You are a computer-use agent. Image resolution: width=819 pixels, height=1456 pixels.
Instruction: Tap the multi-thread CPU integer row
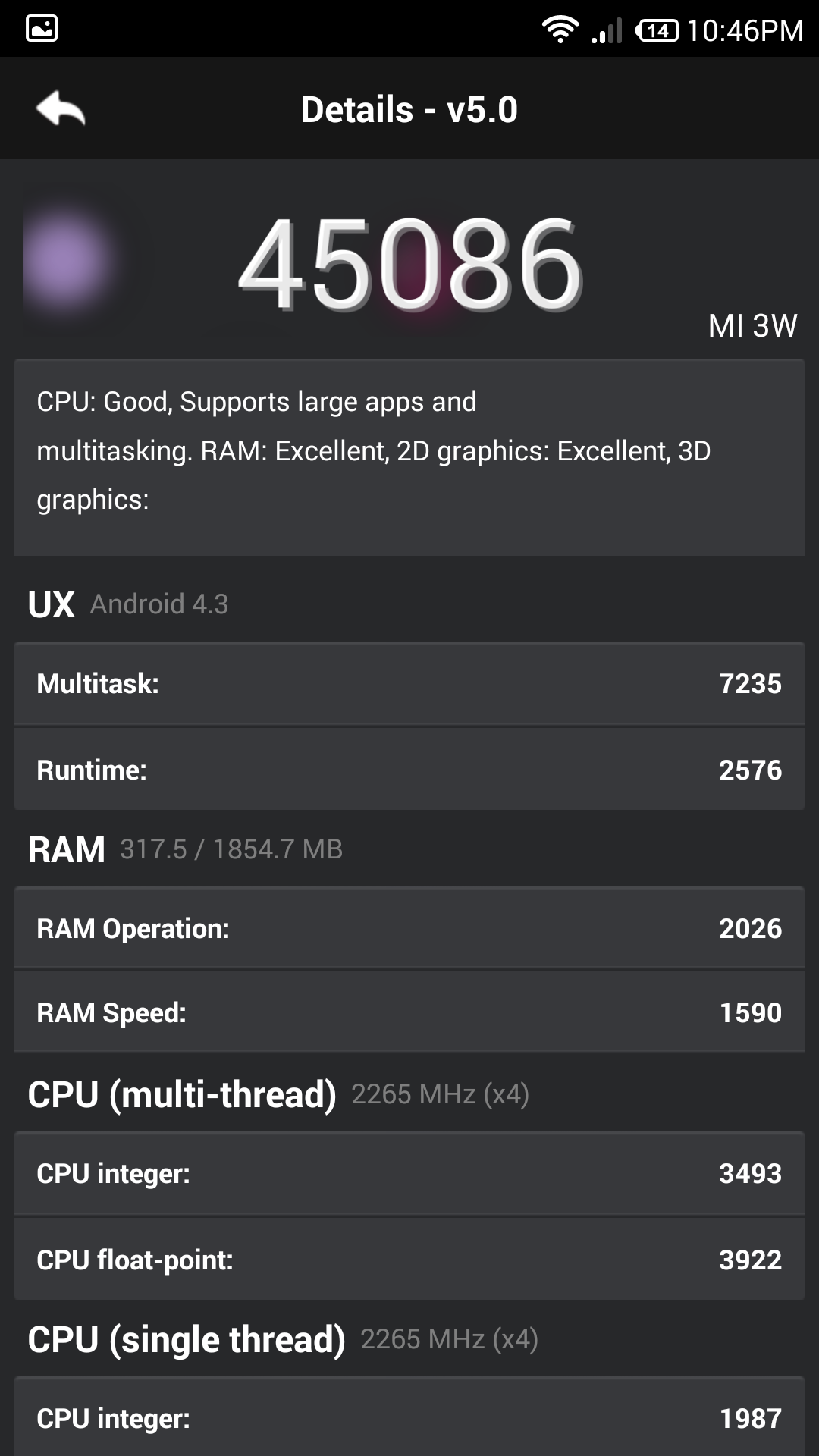[x=409, y=1173]
